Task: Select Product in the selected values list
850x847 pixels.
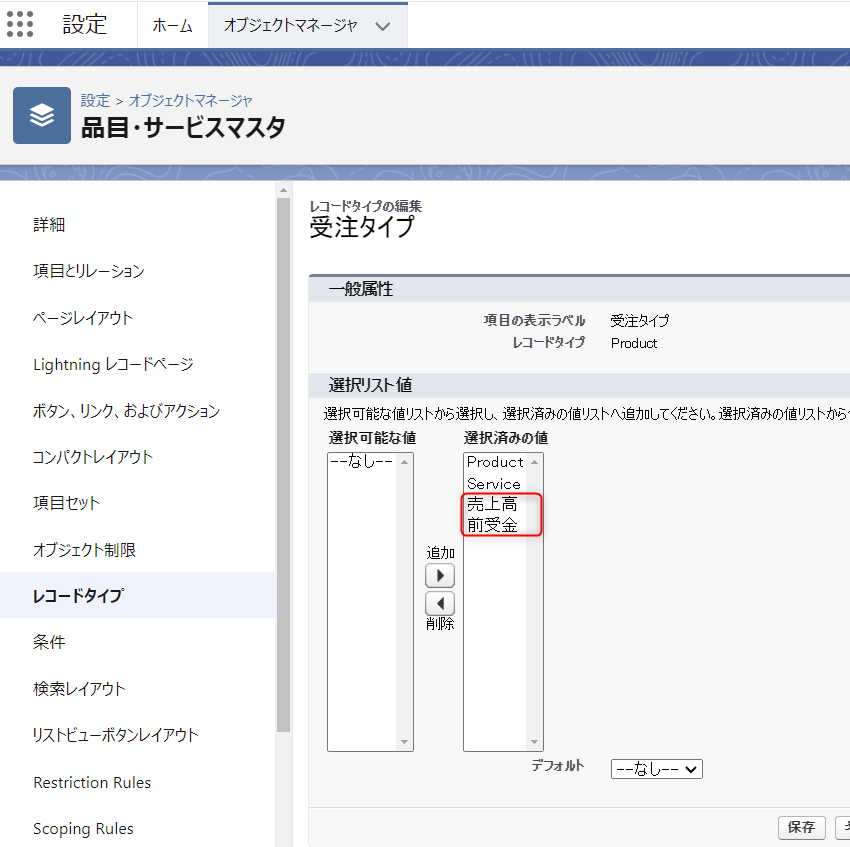Action: [495, 462]
